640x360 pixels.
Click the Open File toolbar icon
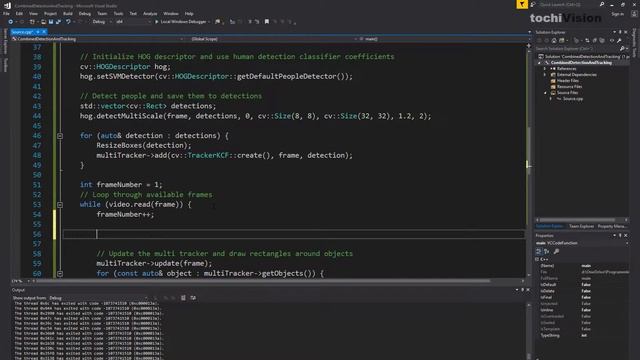click(x=43, y=22)
